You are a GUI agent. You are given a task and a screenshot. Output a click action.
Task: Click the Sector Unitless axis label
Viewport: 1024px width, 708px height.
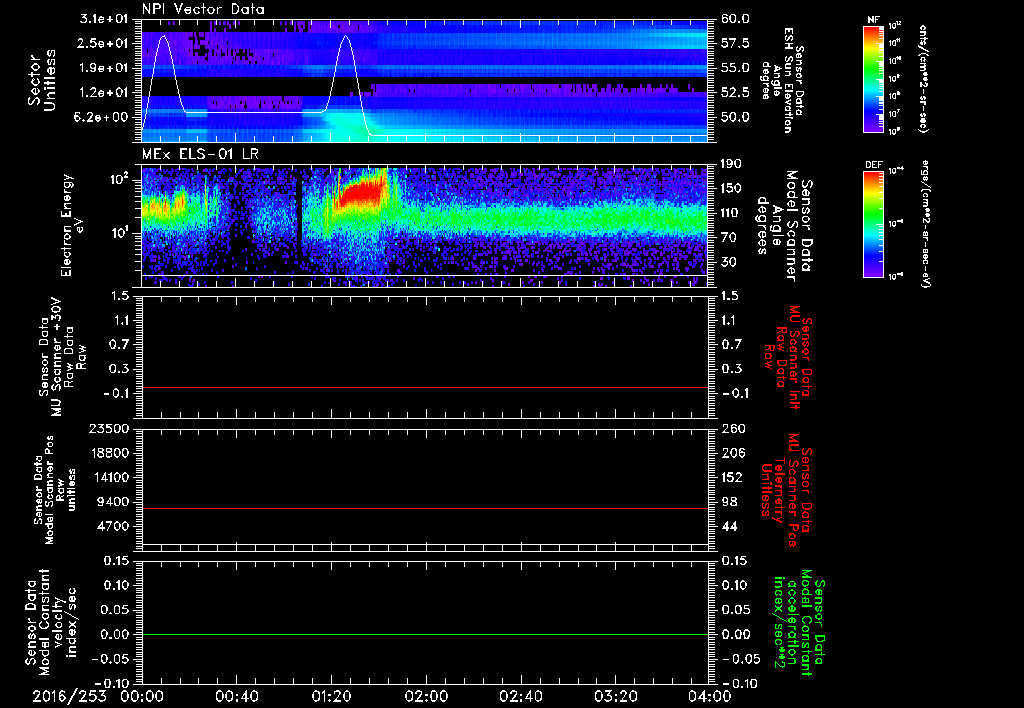(x=42, y=80)
